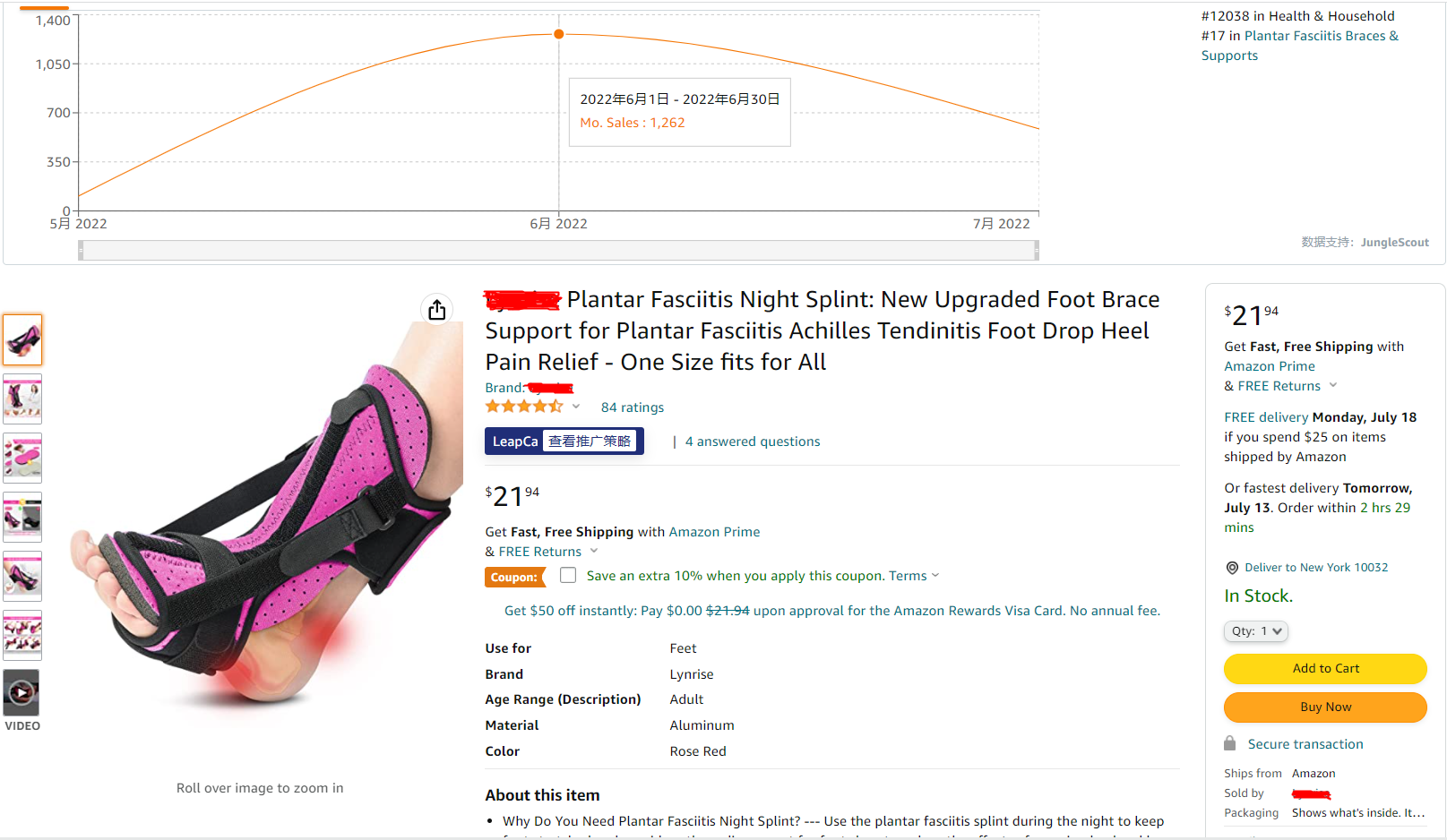This screenshot has height=840, width=1447.
Task: Click the Buy Now button
Action: (1325, 707)
